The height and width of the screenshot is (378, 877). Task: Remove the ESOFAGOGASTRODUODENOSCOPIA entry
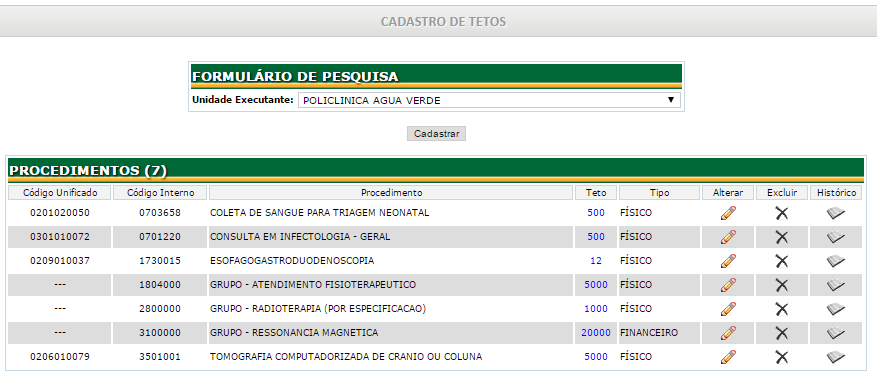click(781, 261)
